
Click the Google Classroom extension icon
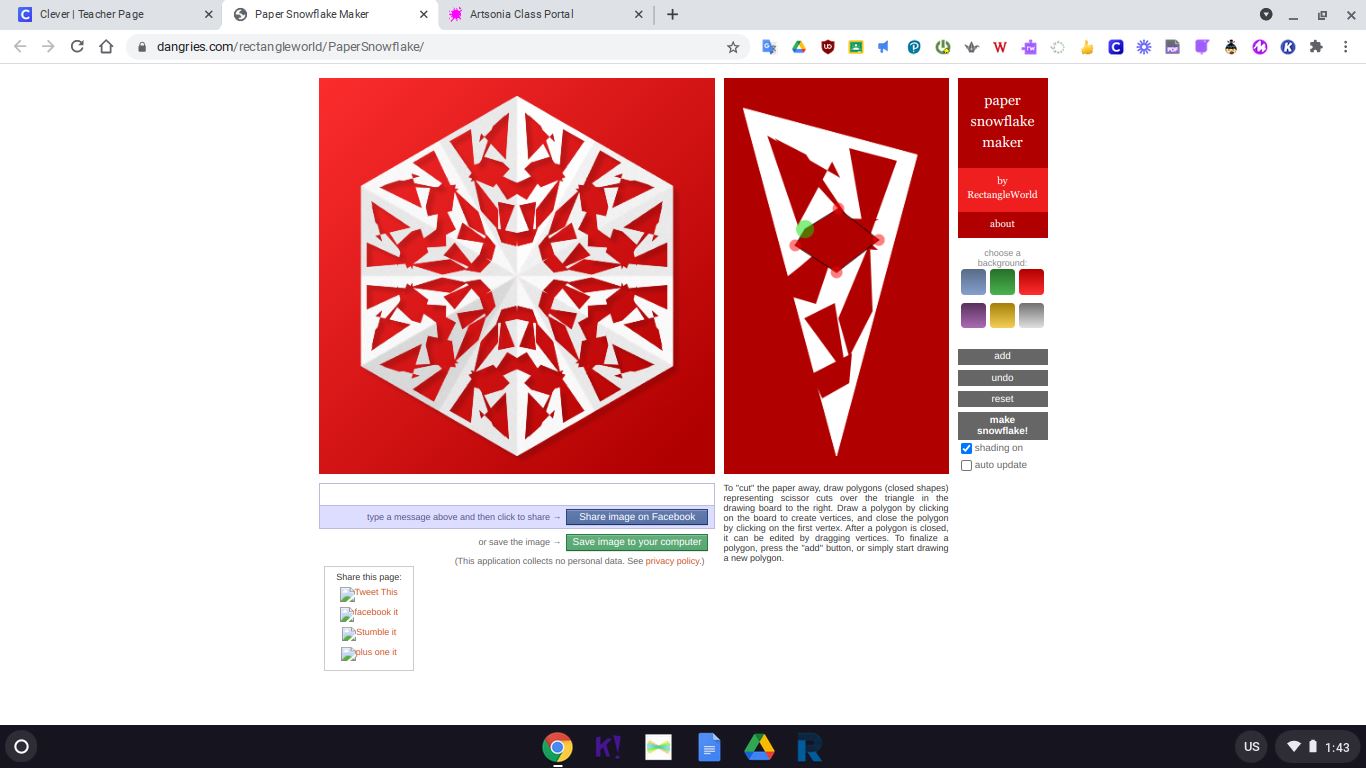tap(856, 47)
